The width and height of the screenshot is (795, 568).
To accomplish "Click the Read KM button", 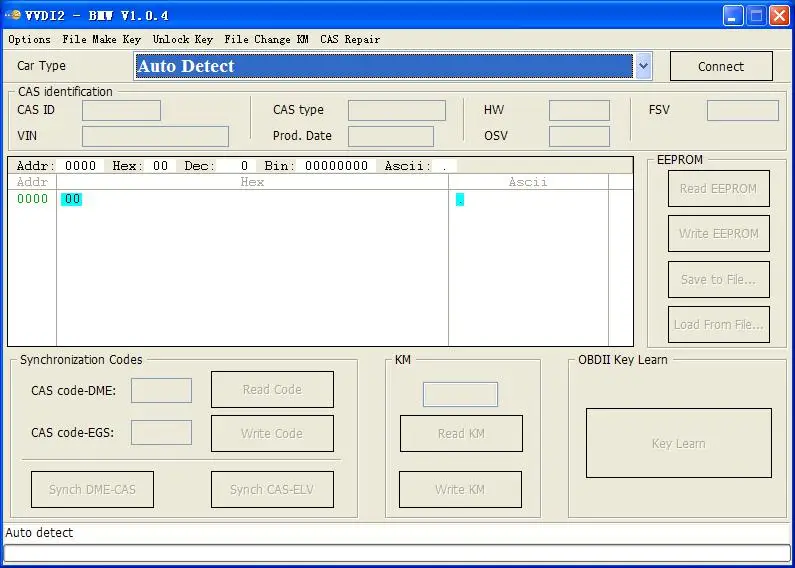I will click(461, 434).
